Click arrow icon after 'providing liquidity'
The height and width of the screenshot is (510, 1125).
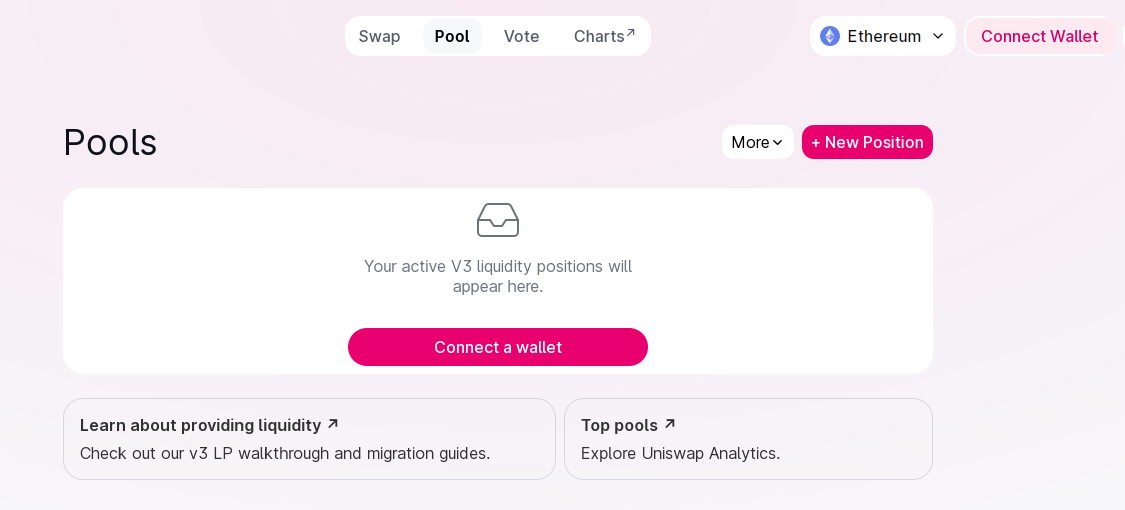pyautogui.click(x=333, y=424)
